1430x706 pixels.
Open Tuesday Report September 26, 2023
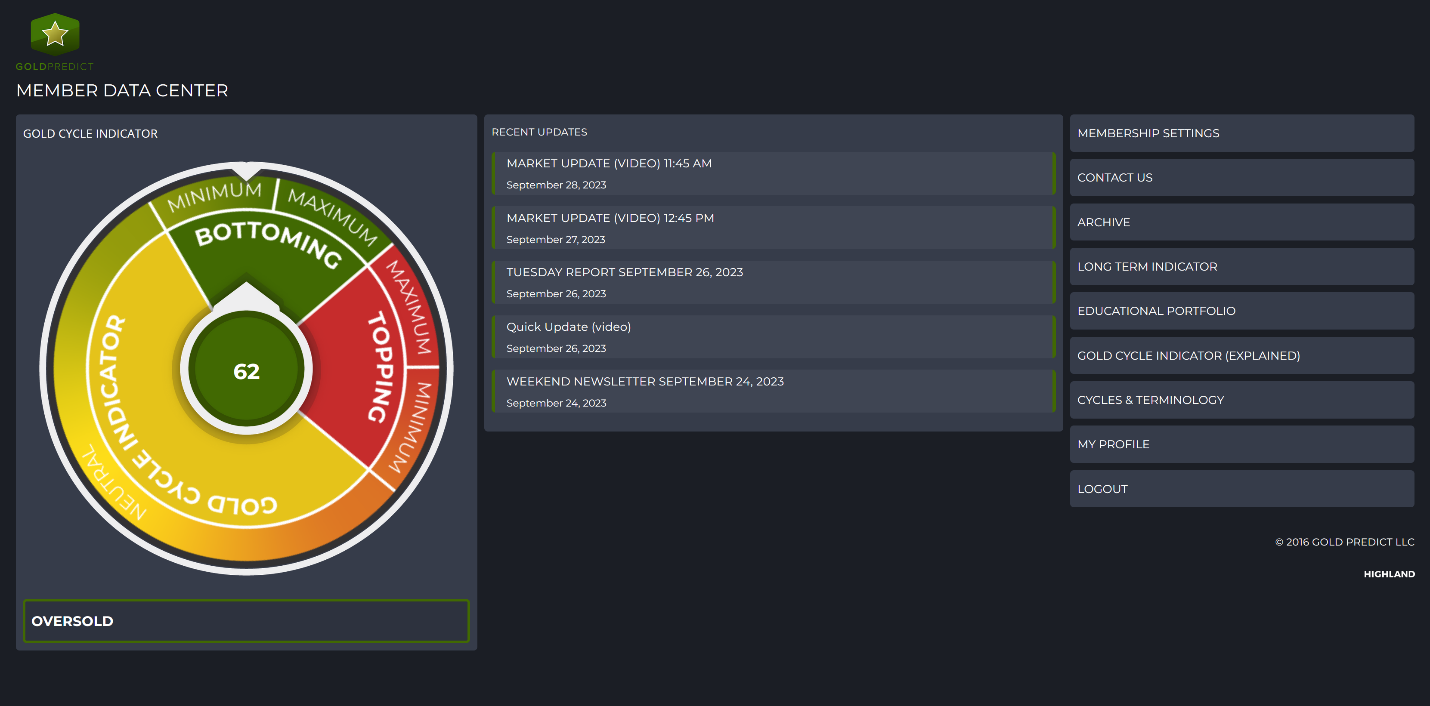tap(774, 282)
